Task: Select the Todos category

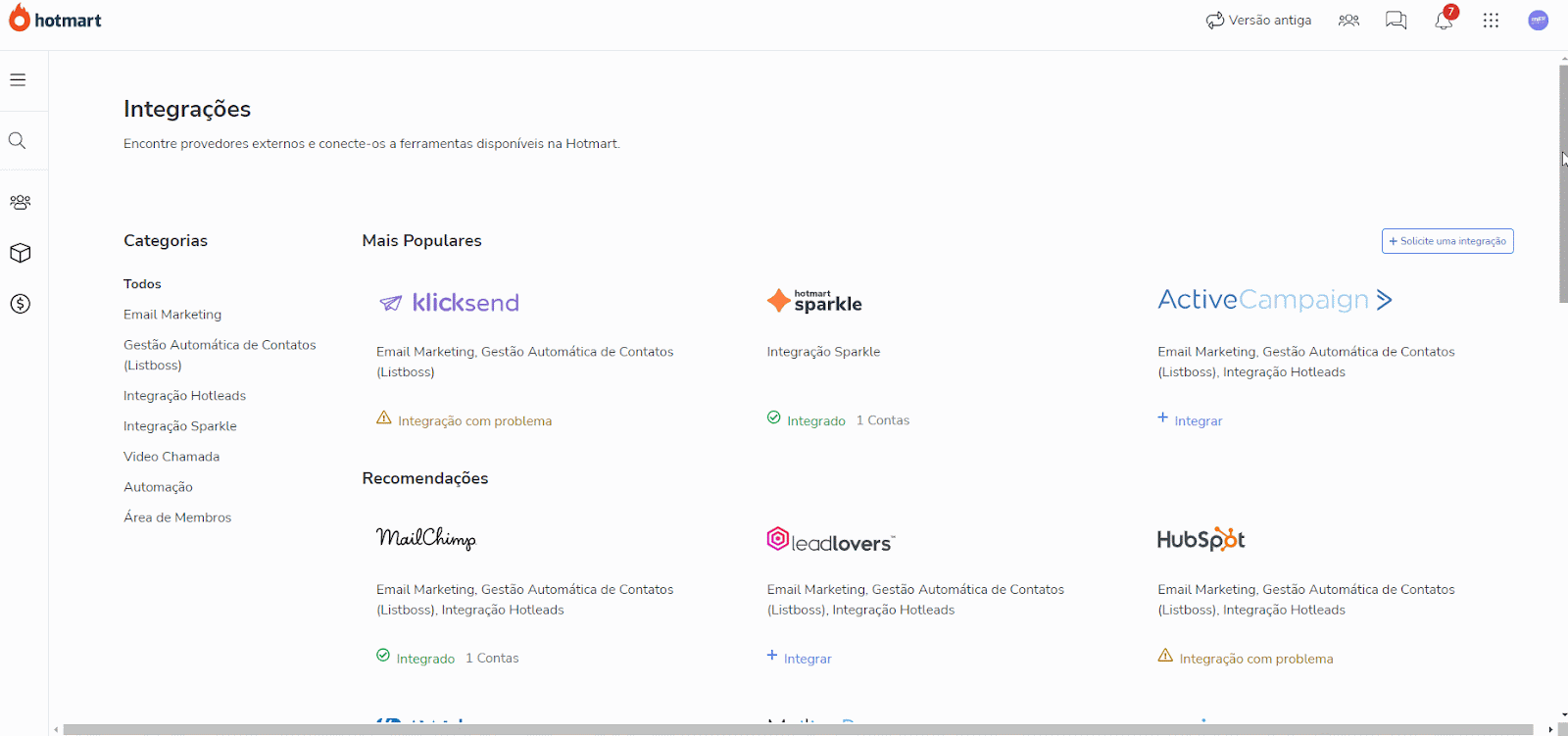Action: click(x=142, y=284)
